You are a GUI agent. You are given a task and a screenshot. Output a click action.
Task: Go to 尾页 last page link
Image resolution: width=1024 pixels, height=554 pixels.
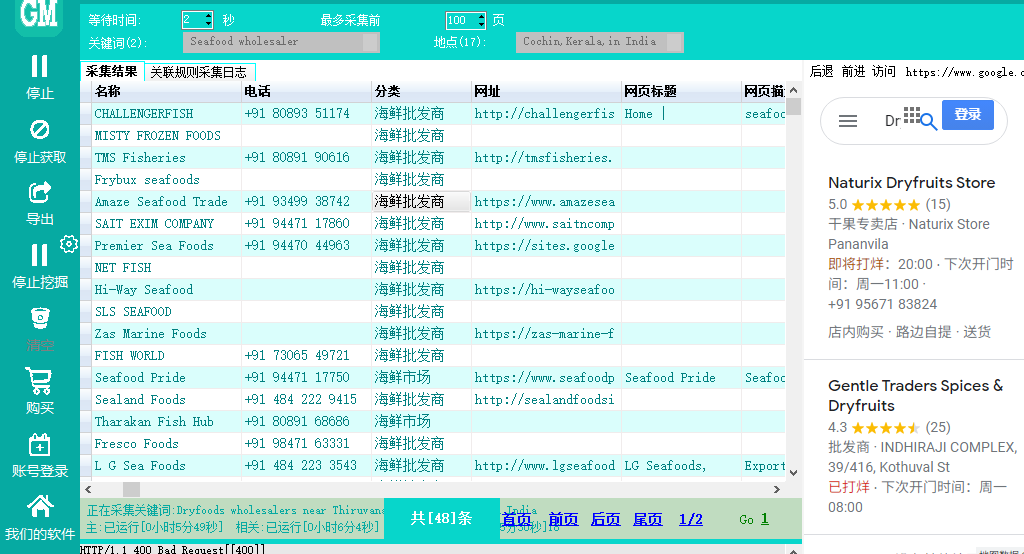[x=648, y=519]
